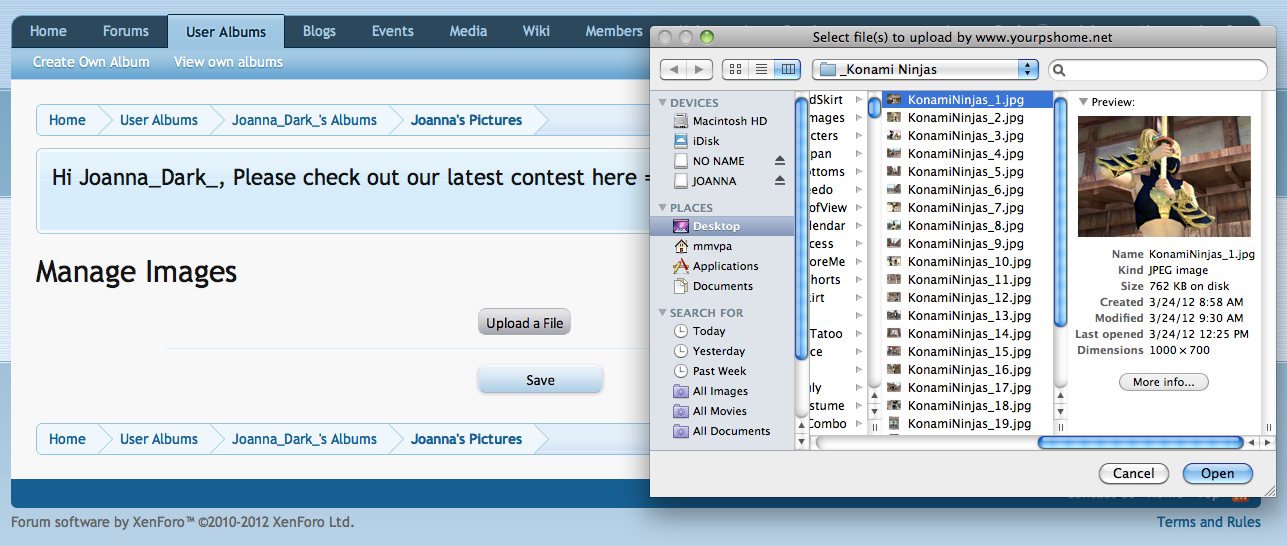Click the Upload a File button
This screenshot has width=1287, height=546.
point(524,323)
